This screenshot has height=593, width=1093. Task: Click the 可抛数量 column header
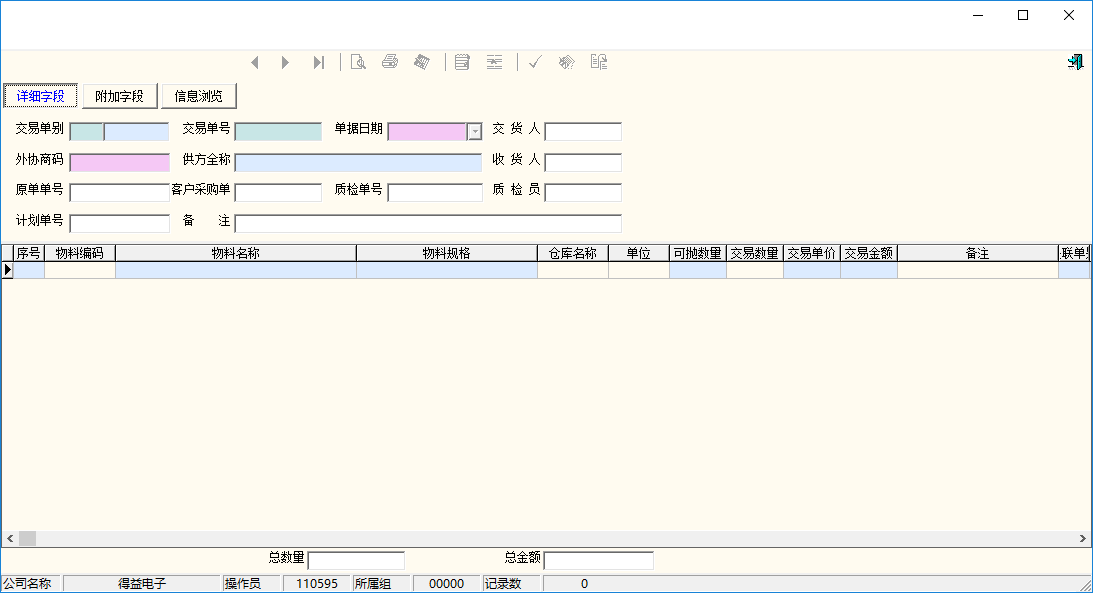coord(698,253)
